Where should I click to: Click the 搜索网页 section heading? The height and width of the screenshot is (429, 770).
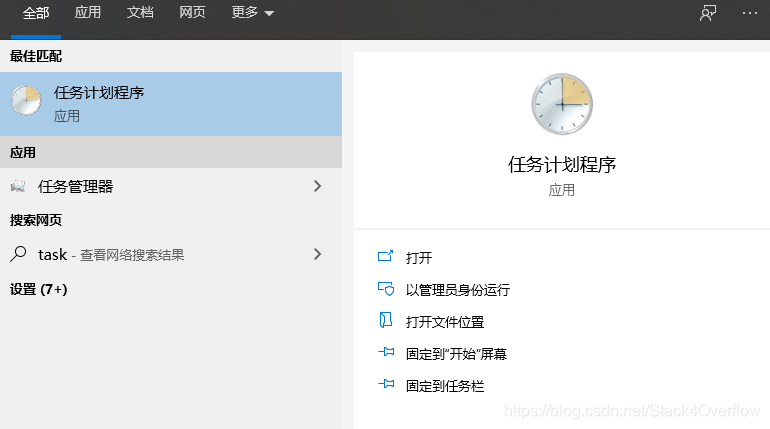(x=36, y=220)
